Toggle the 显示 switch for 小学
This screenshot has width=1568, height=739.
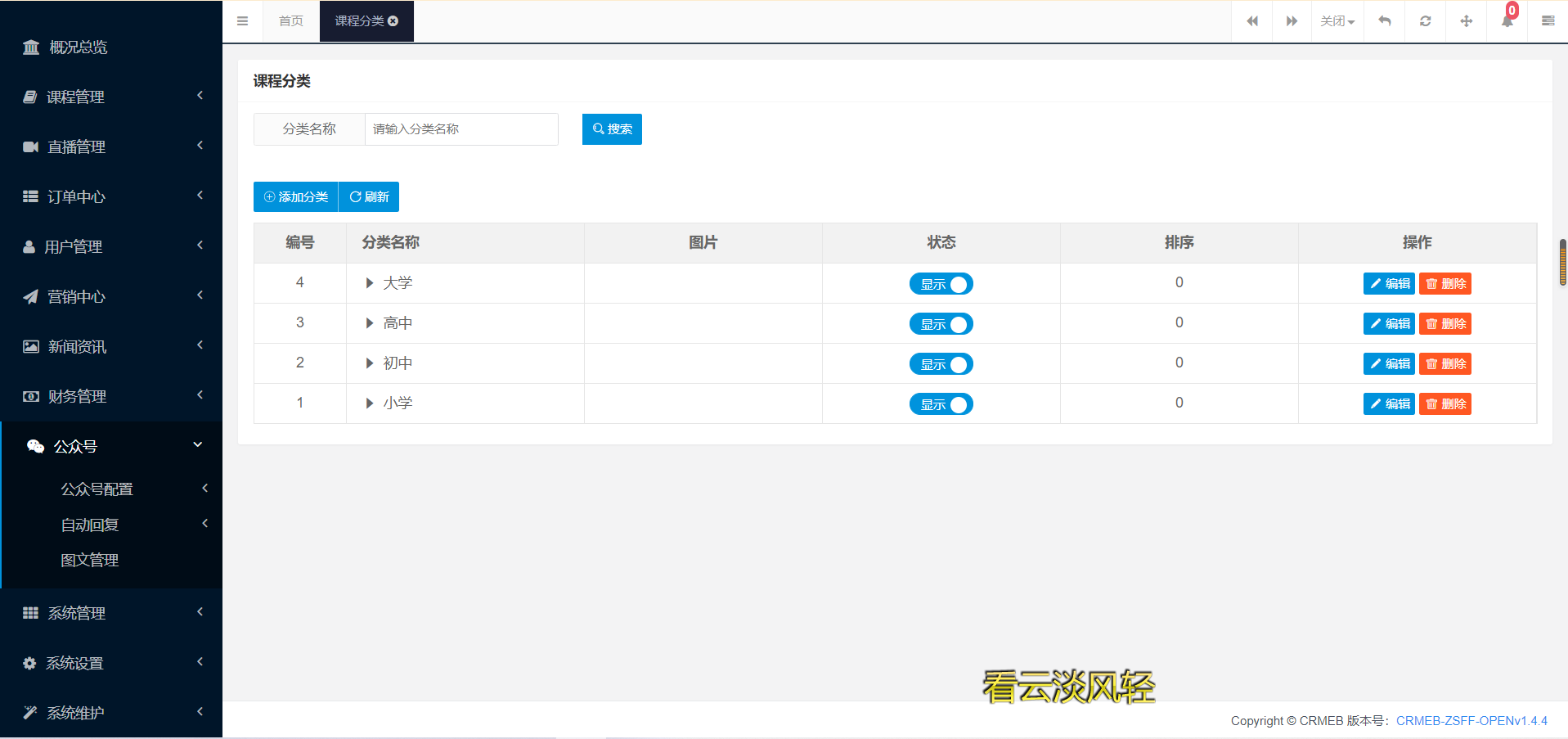[941, 404]
